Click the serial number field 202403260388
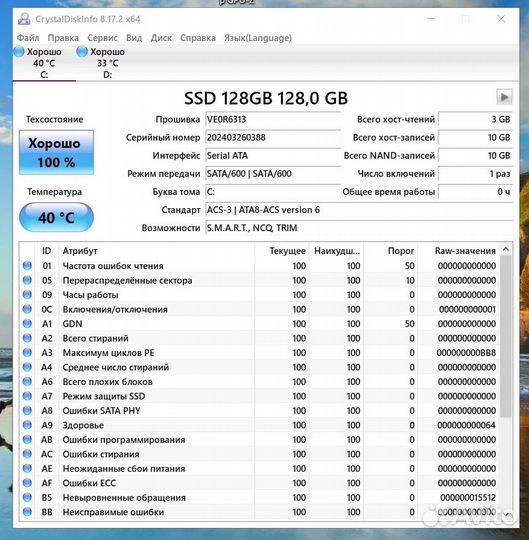 click(x=273, y=138)
